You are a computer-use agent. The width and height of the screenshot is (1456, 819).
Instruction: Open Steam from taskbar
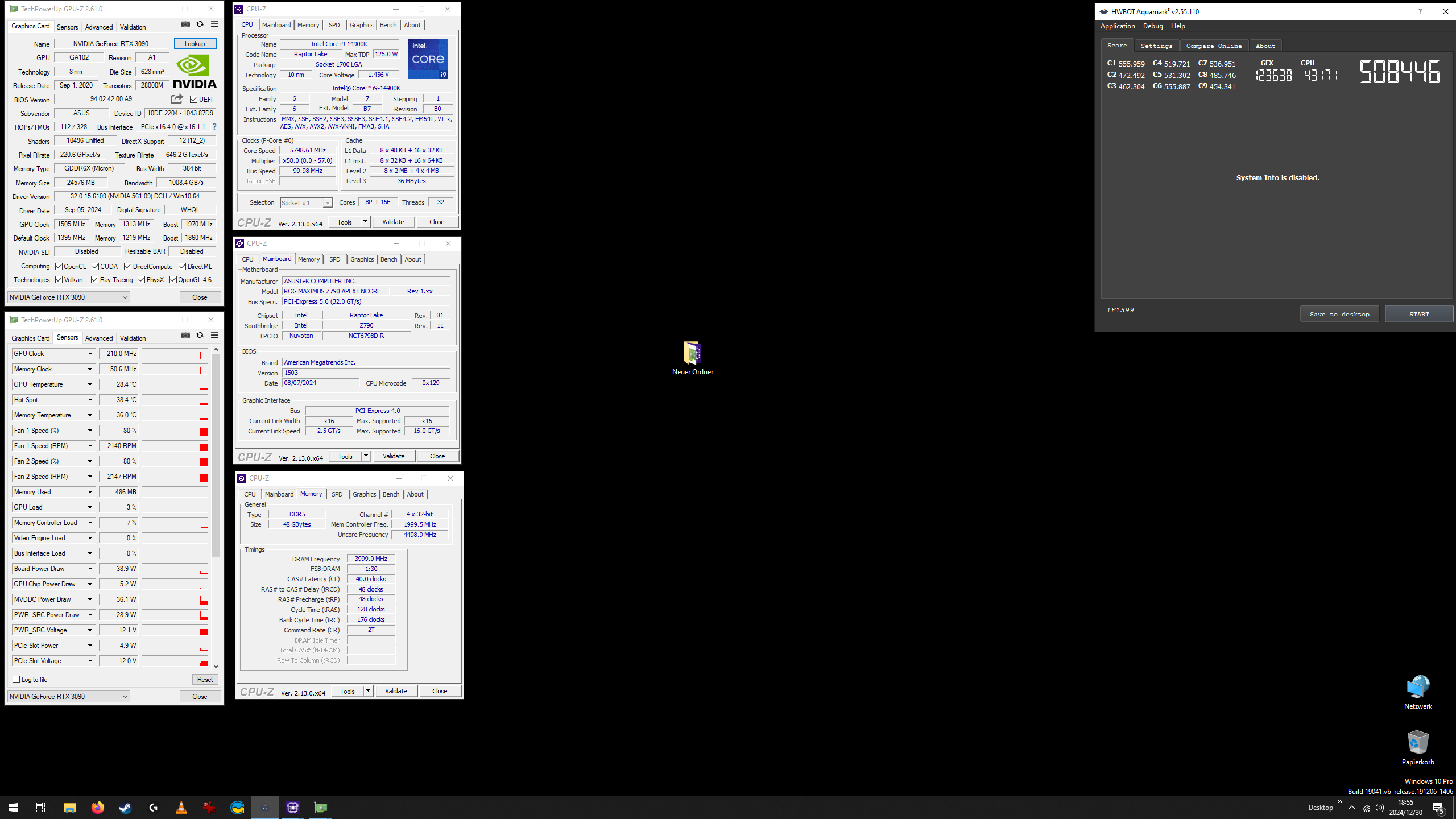click(125, 808)
